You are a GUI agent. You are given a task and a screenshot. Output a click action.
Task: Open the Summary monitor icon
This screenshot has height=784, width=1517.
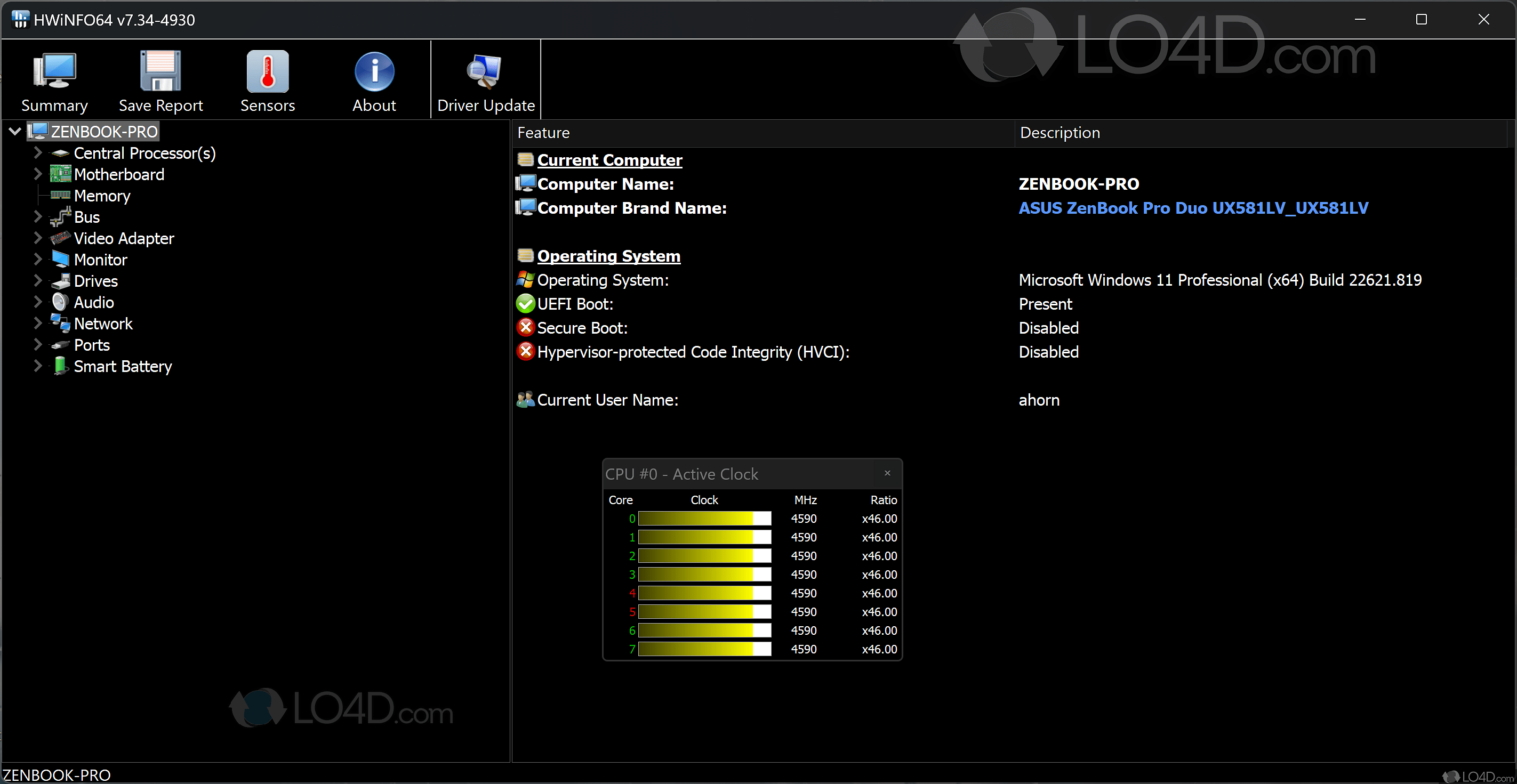[x=54, y=72]
